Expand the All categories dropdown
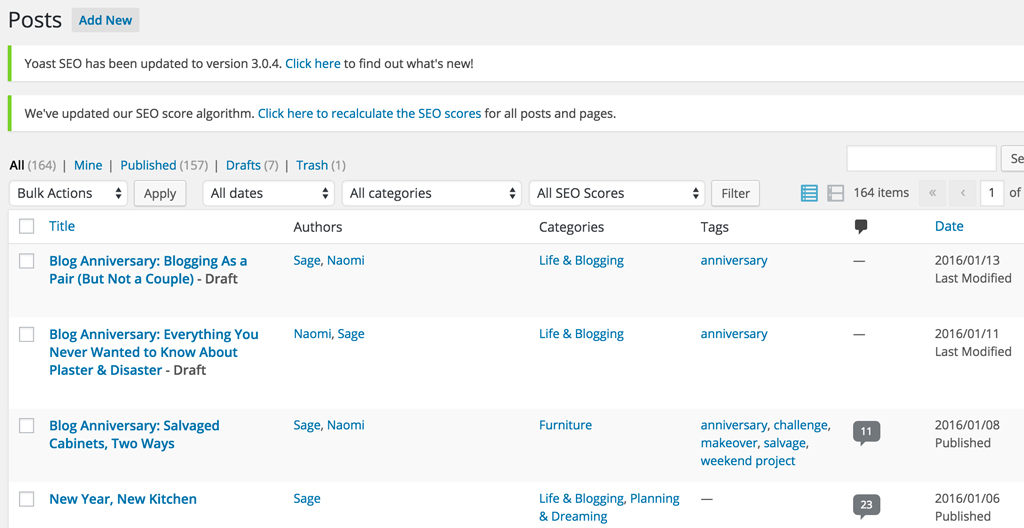 click(x=432, y=193)
